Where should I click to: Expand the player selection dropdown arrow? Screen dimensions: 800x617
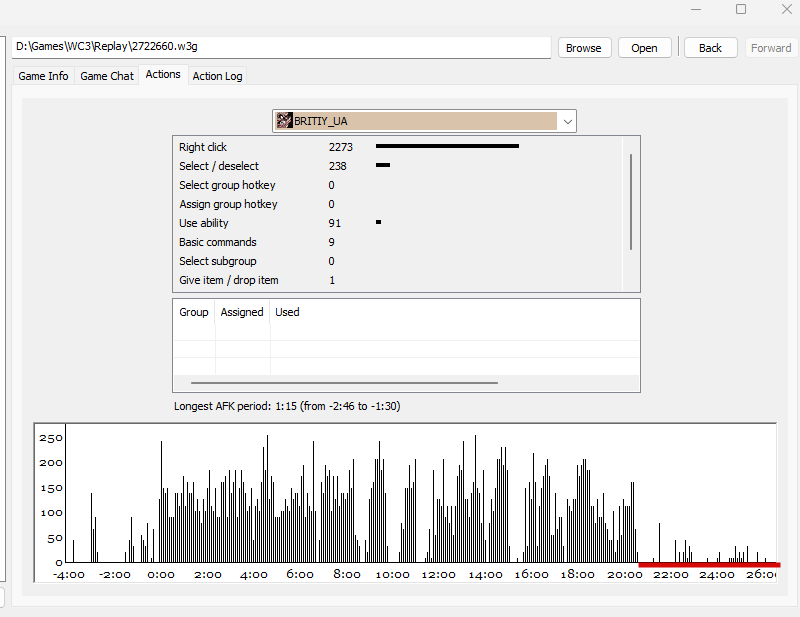coord(567,121)
